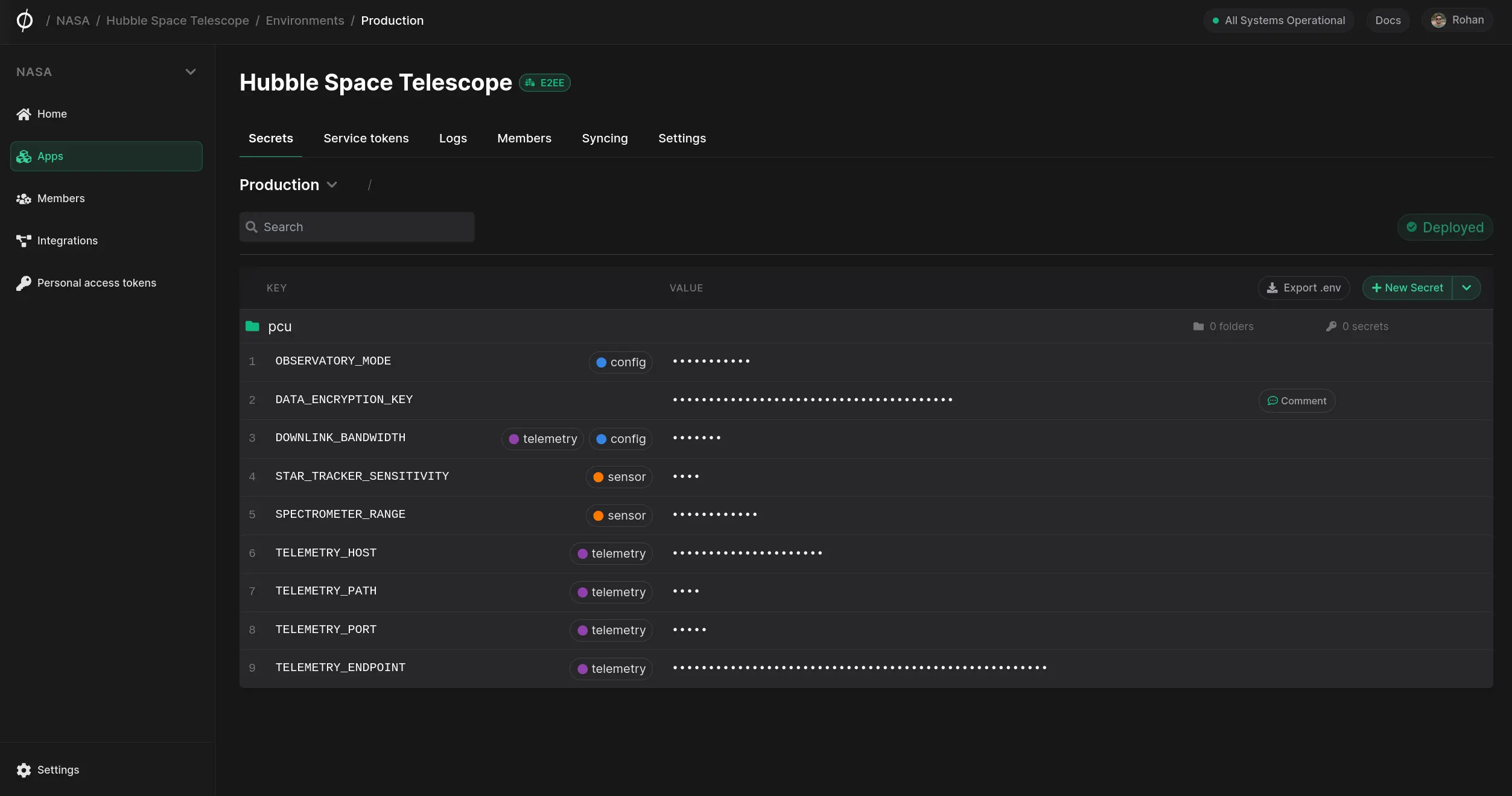Click the telemetry tag on DOWNLINK_BANDWIDTH
The image size is (1512, 796).
coord(542,439)
